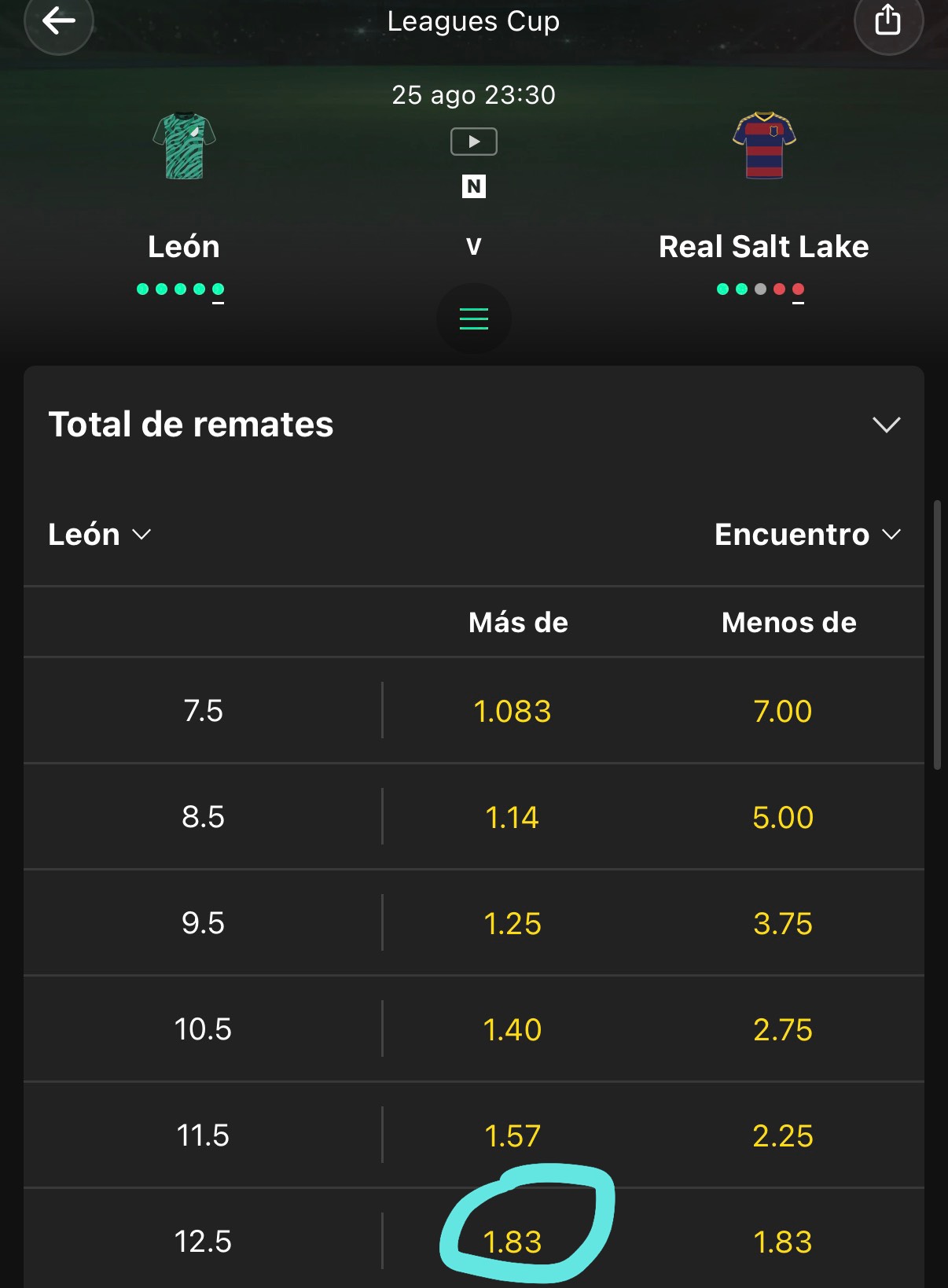Select Más de 9.5 odds 1.25

click(513, 923)
